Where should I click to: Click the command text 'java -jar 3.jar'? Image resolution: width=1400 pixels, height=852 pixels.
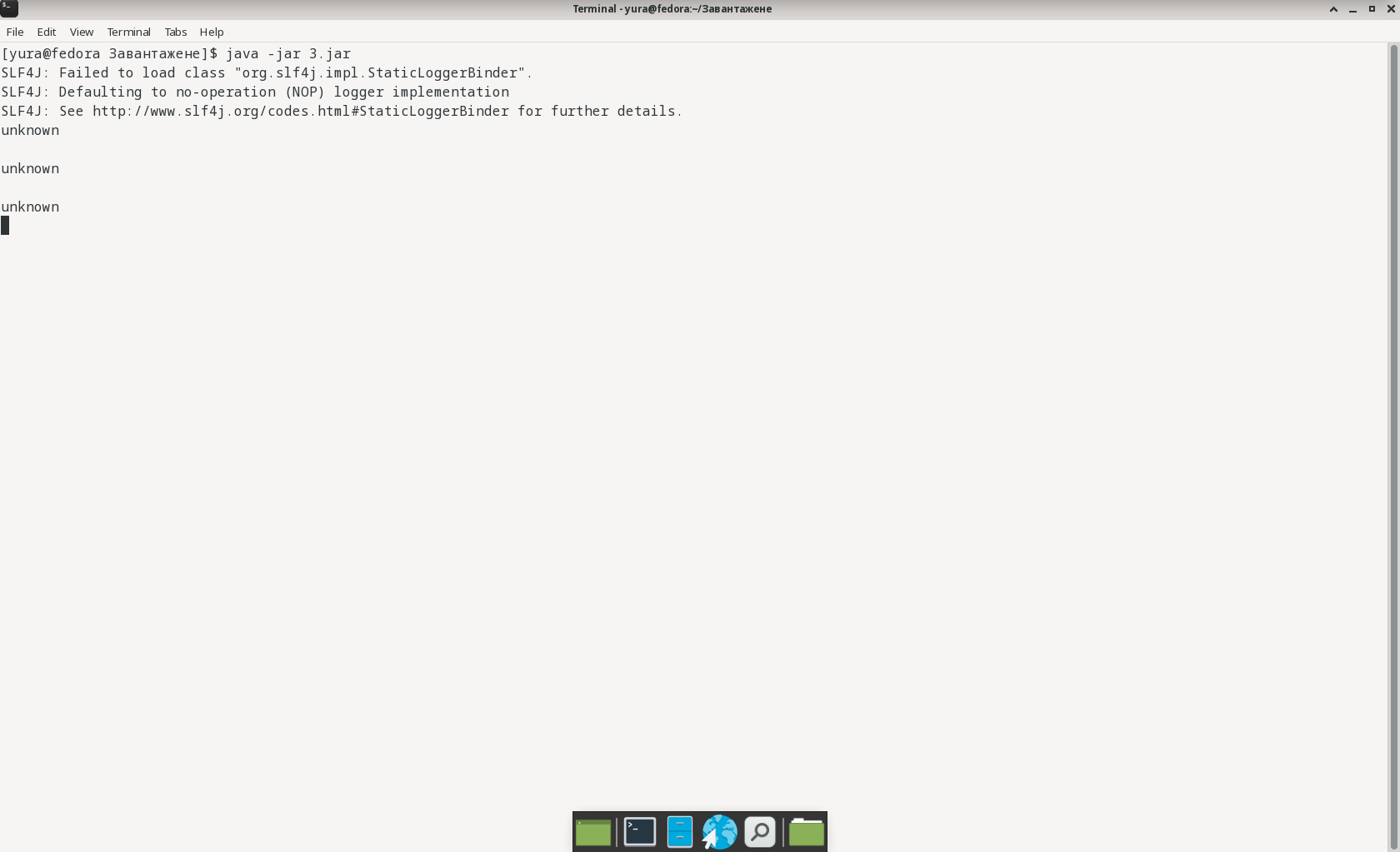coord(288,53)
